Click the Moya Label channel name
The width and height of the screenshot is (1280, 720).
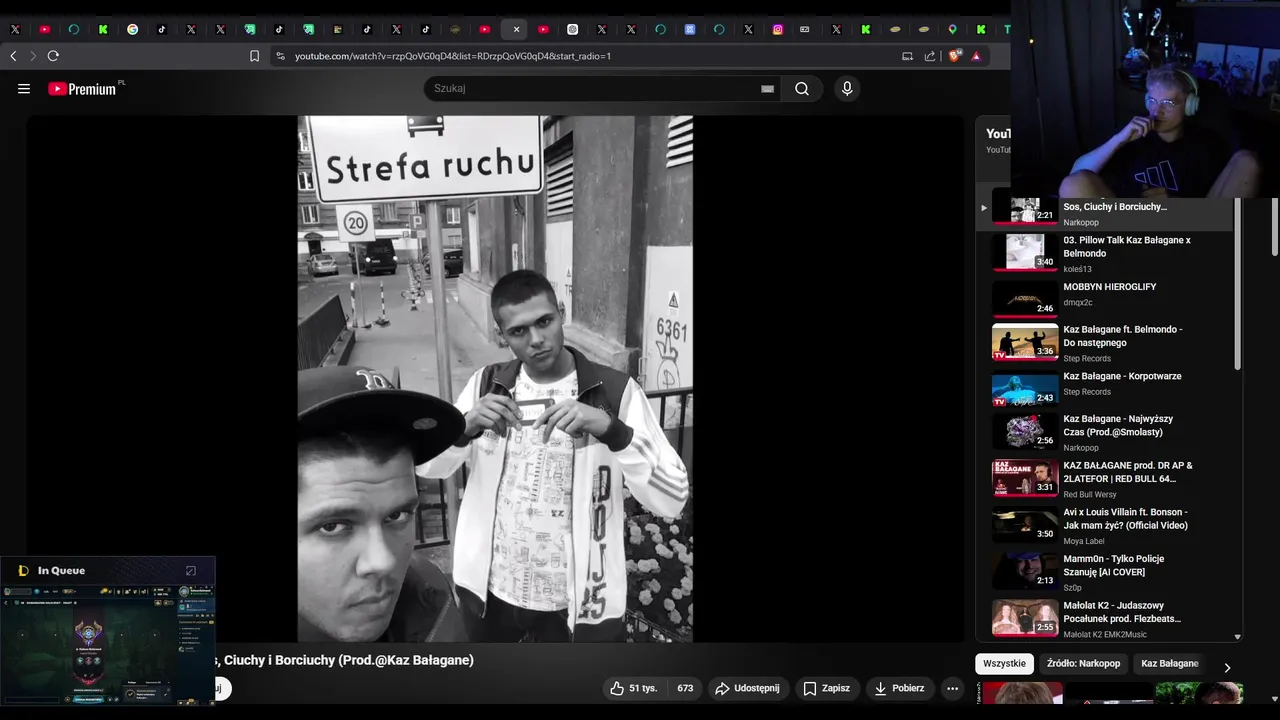[x=1084, y=541]
